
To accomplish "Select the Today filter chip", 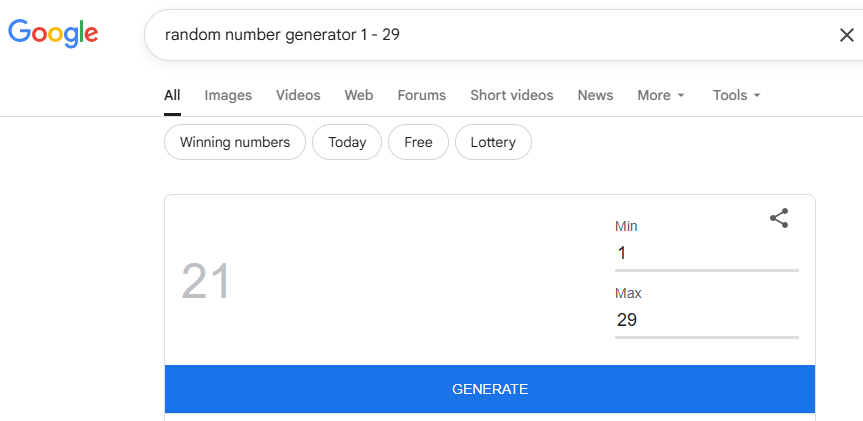I will click(347, 142).
